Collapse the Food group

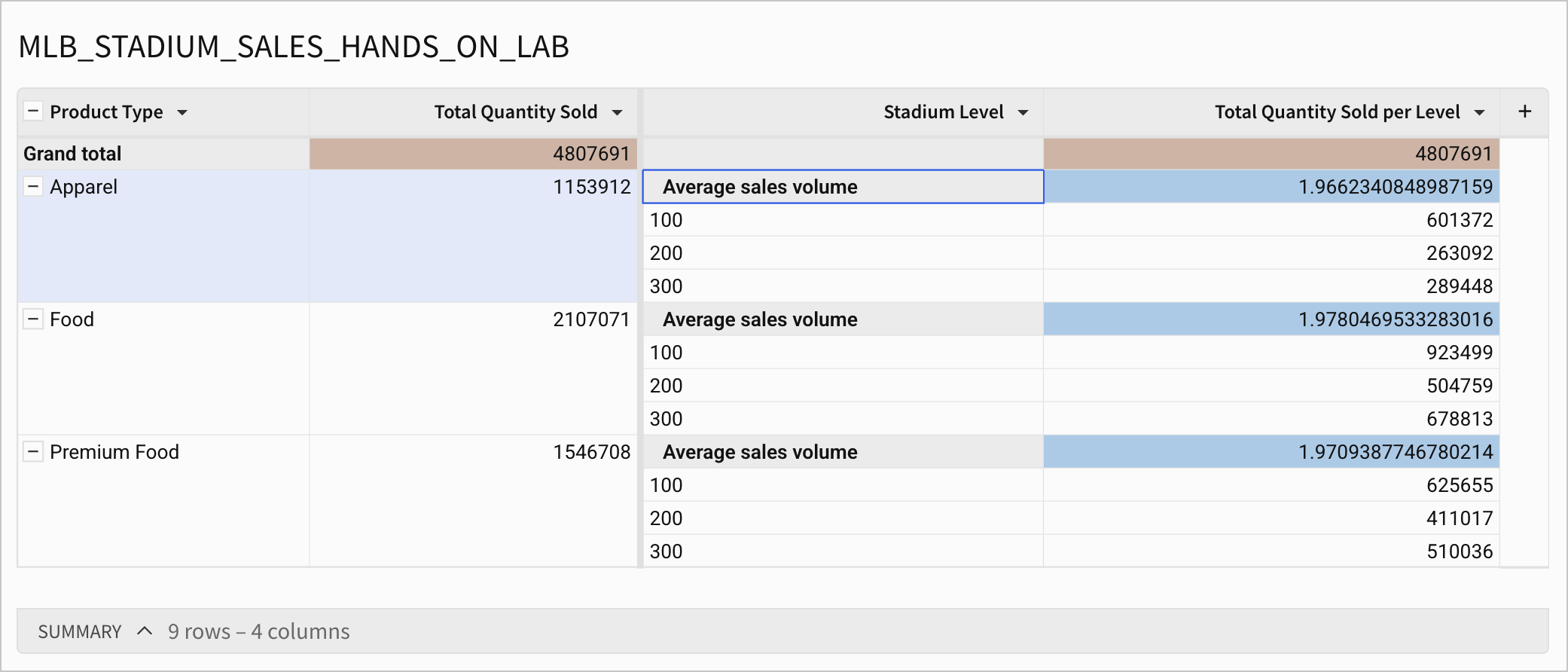tap(33, 319)
